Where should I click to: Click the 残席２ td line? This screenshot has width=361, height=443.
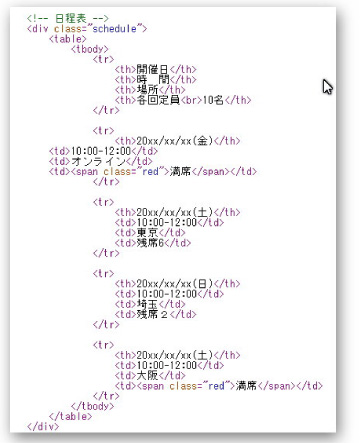(156, 314)
